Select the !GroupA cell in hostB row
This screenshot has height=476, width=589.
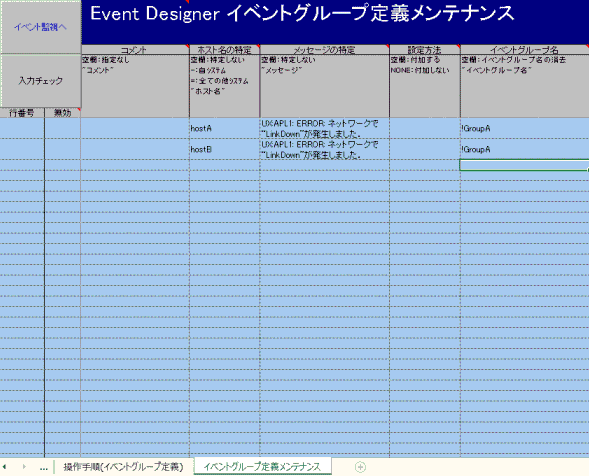(524, 150)
